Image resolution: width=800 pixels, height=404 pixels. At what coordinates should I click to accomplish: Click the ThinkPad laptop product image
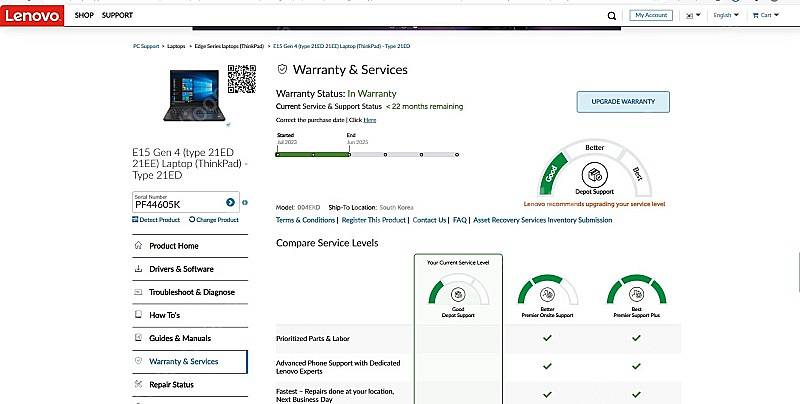pos(194,95)
